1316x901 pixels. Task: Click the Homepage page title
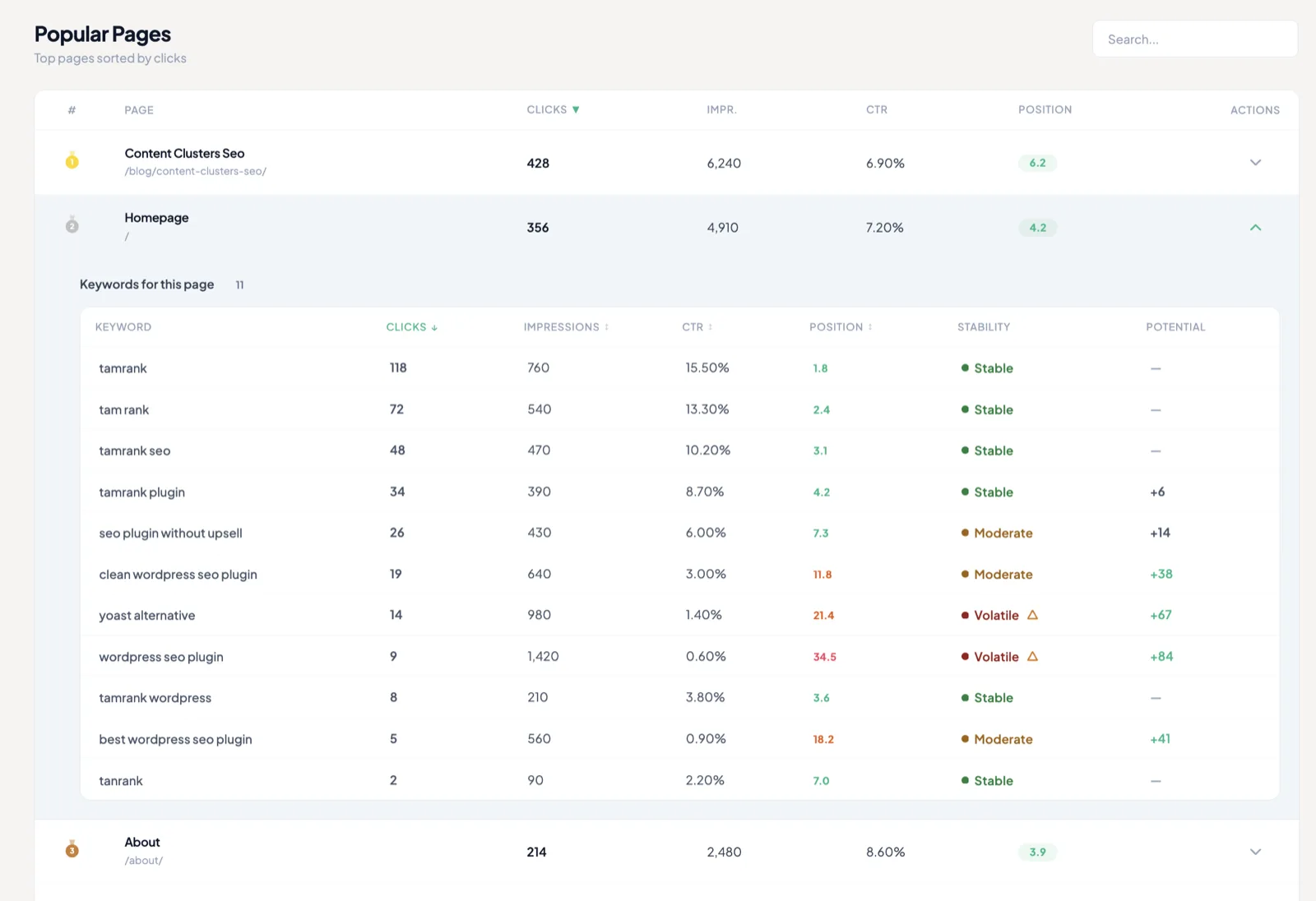(156, 218)
